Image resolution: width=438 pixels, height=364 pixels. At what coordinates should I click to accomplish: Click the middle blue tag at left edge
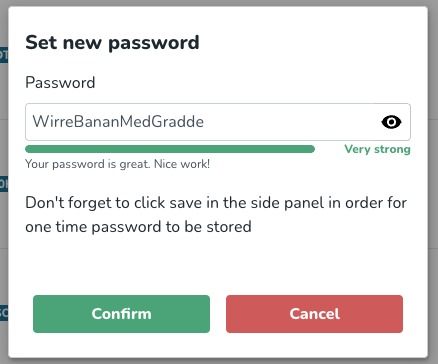4,184
